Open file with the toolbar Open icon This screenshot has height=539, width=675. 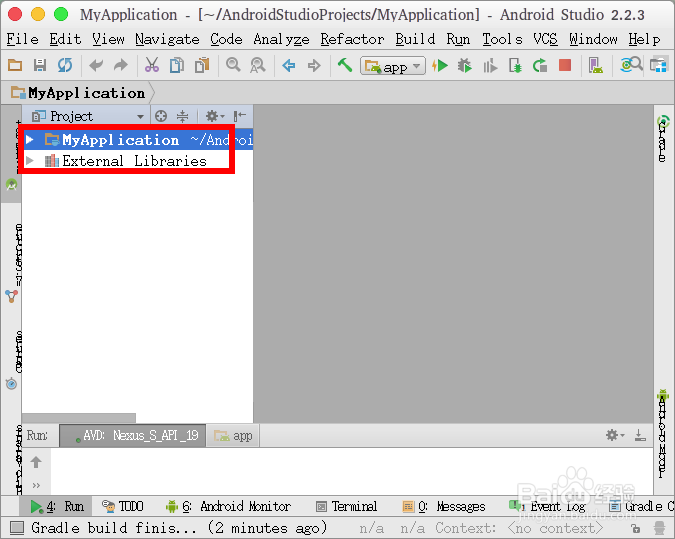click(15, 65)
